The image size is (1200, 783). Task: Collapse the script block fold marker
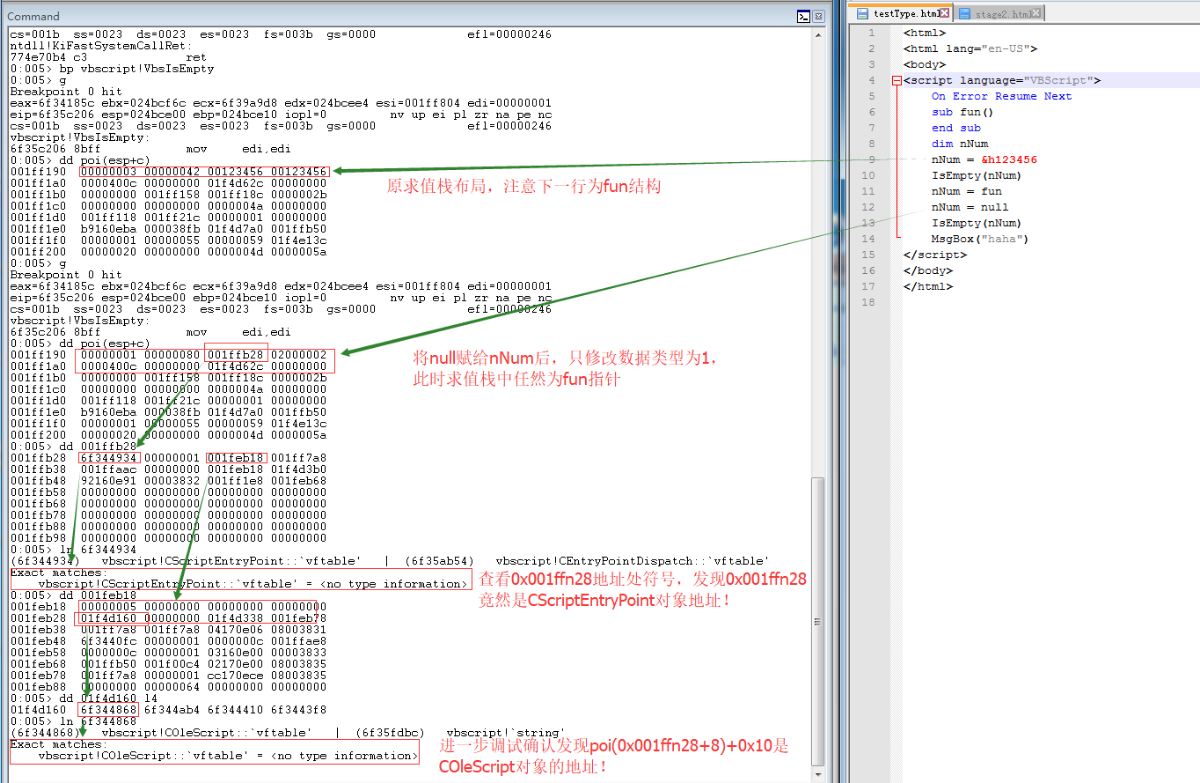click(896, 80)
